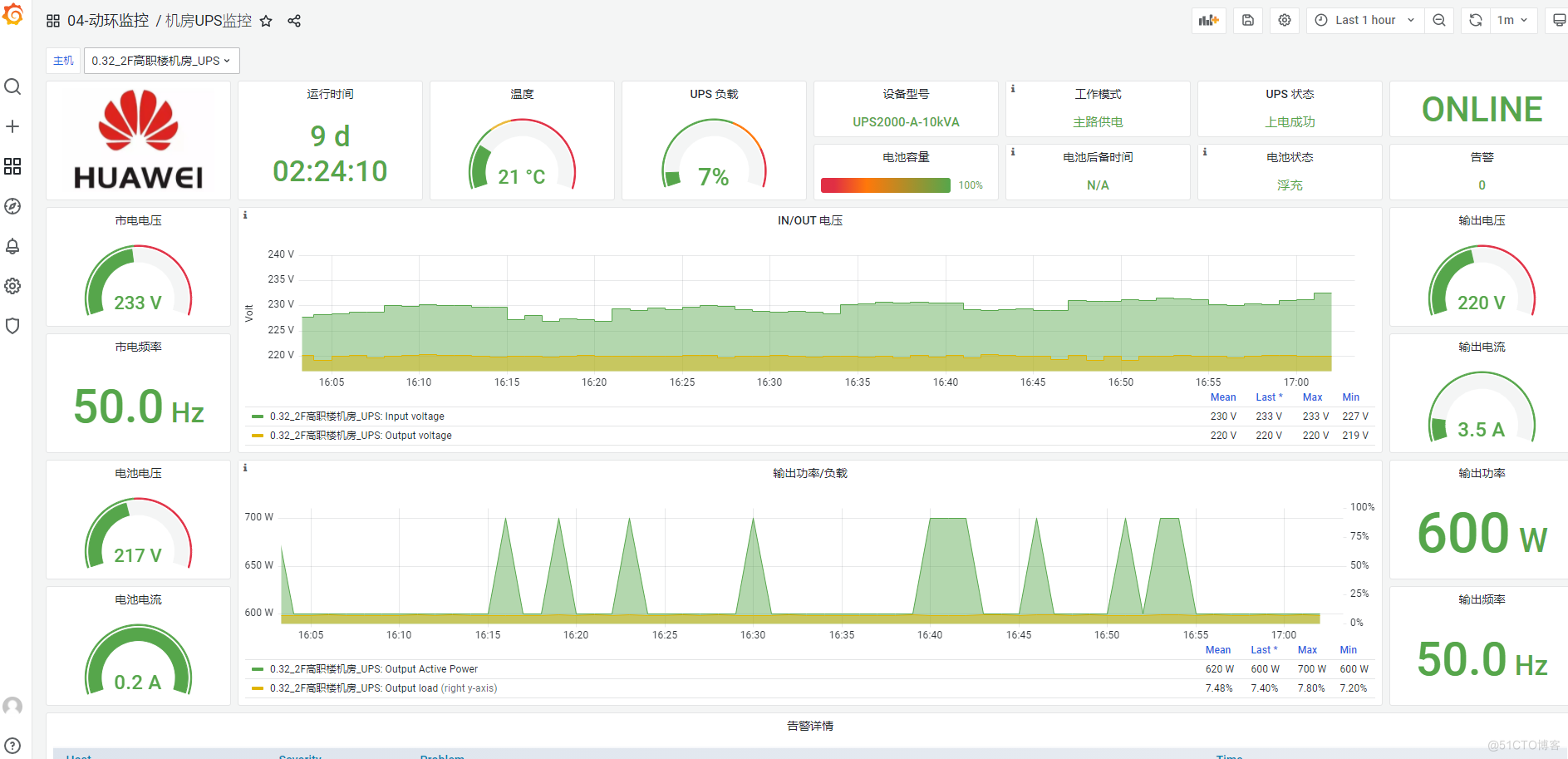Click the 3.5 A 输出电流 gauge

point(1482,407)
